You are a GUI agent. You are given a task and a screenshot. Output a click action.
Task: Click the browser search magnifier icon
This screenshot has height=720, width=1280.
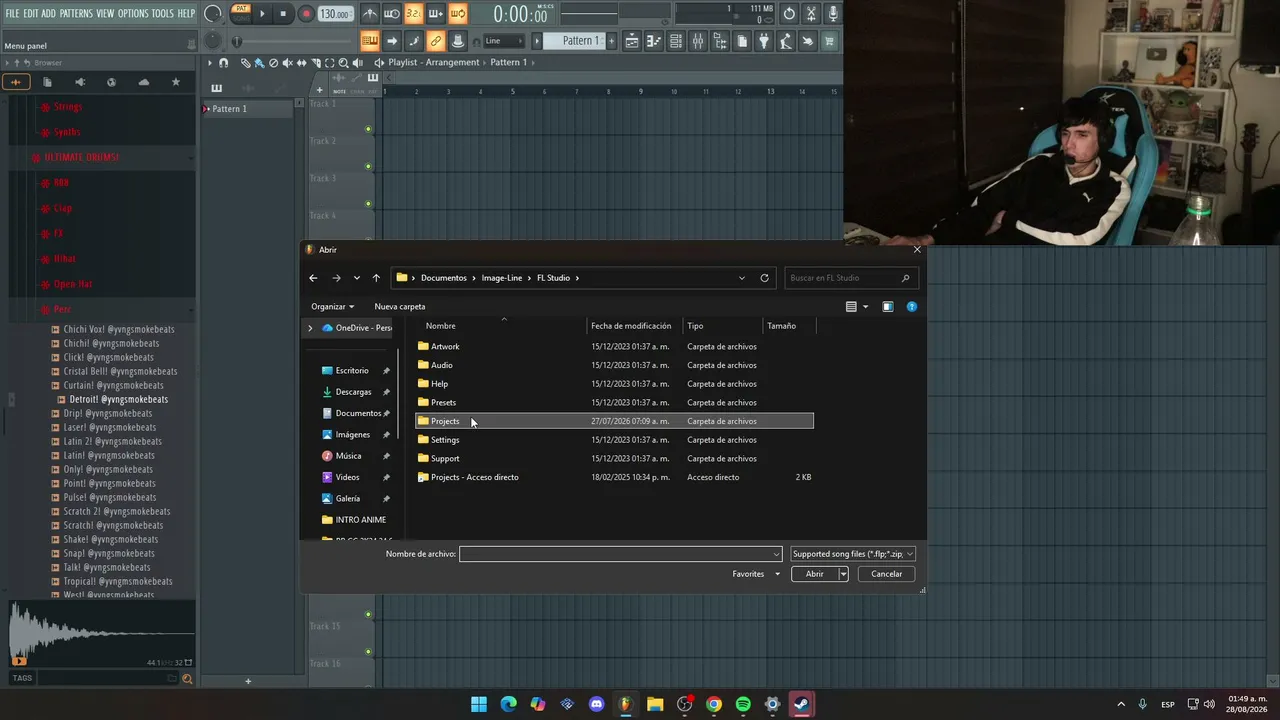tap(187, 679)
